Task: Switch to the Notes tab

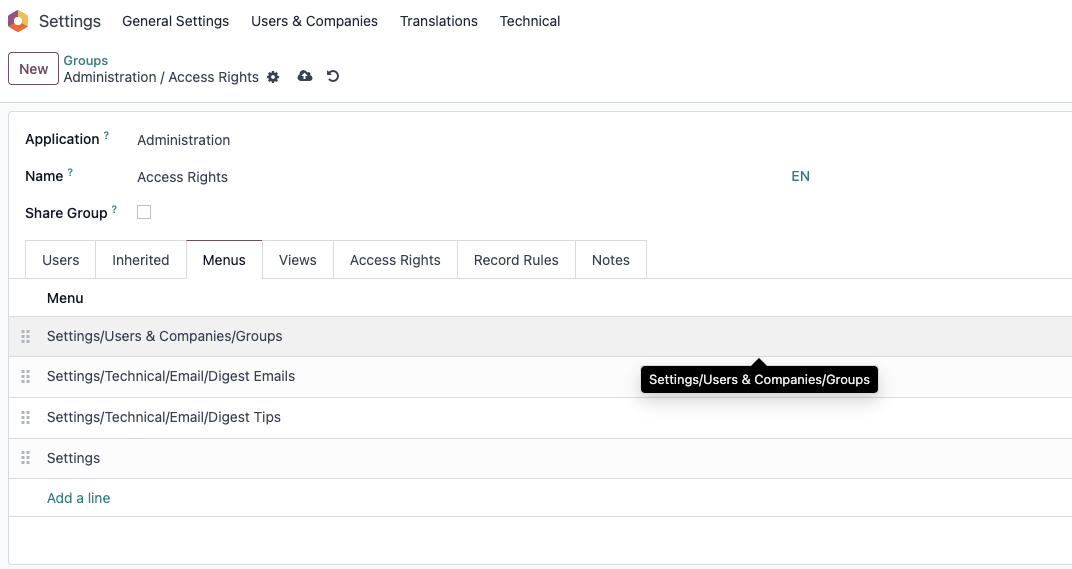Action: click(x=611, y=260)
